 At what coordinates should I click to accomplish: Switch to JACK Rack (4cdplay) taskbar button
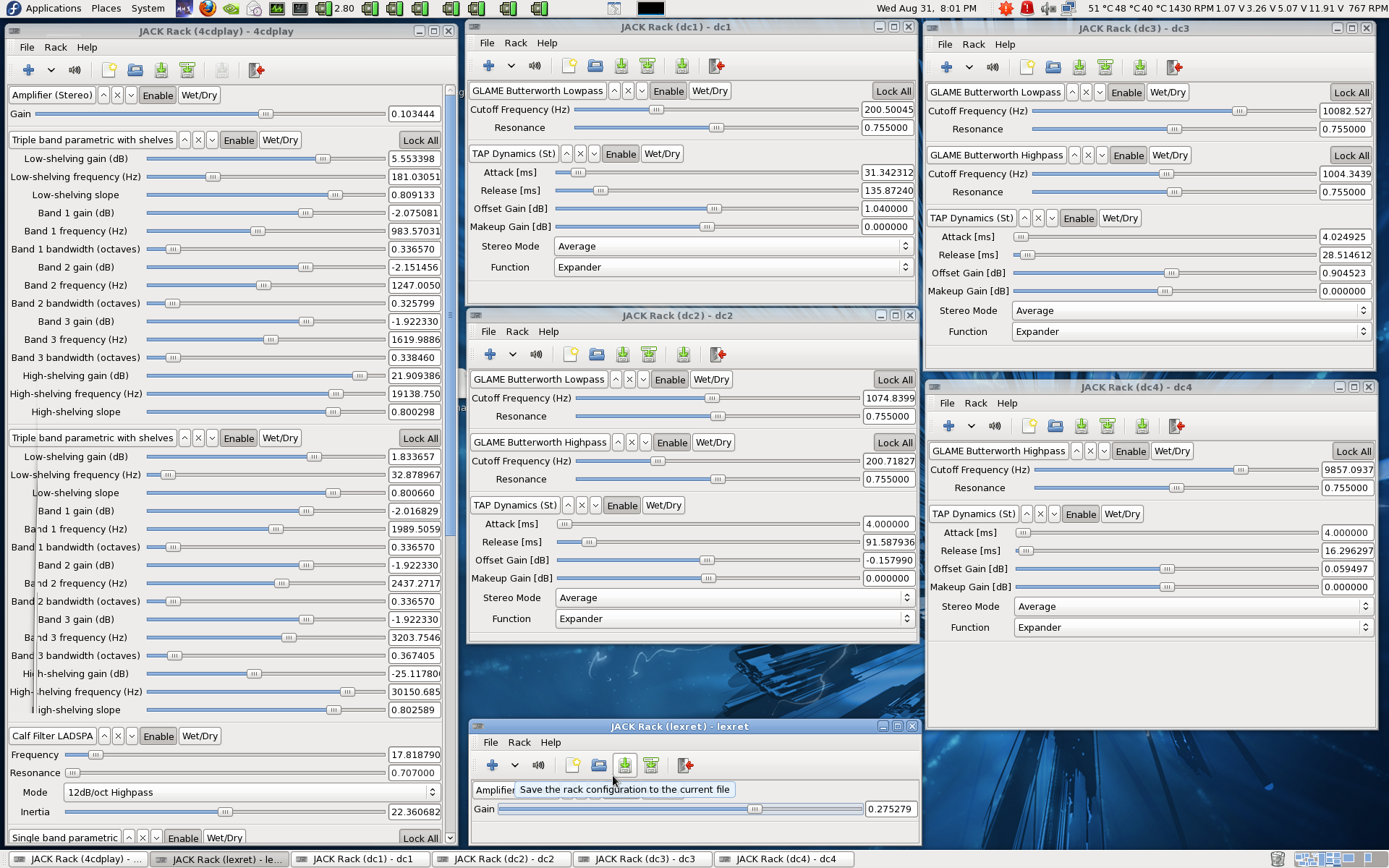(x=77, y=859)
